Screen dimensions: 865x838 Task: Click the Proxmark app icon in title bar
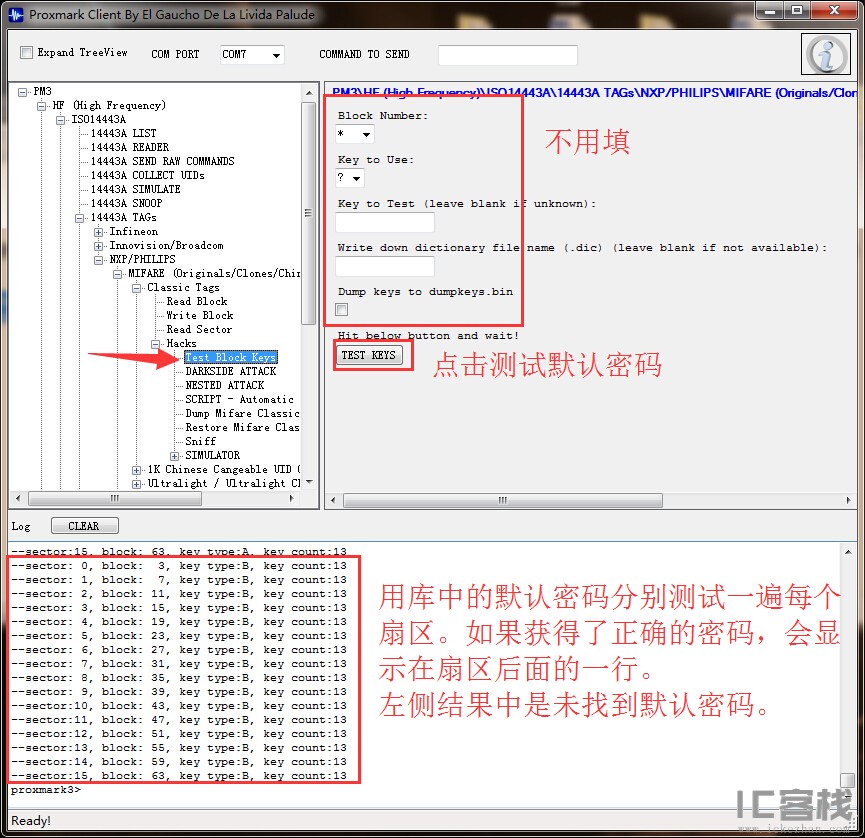(x=17, y=14)
